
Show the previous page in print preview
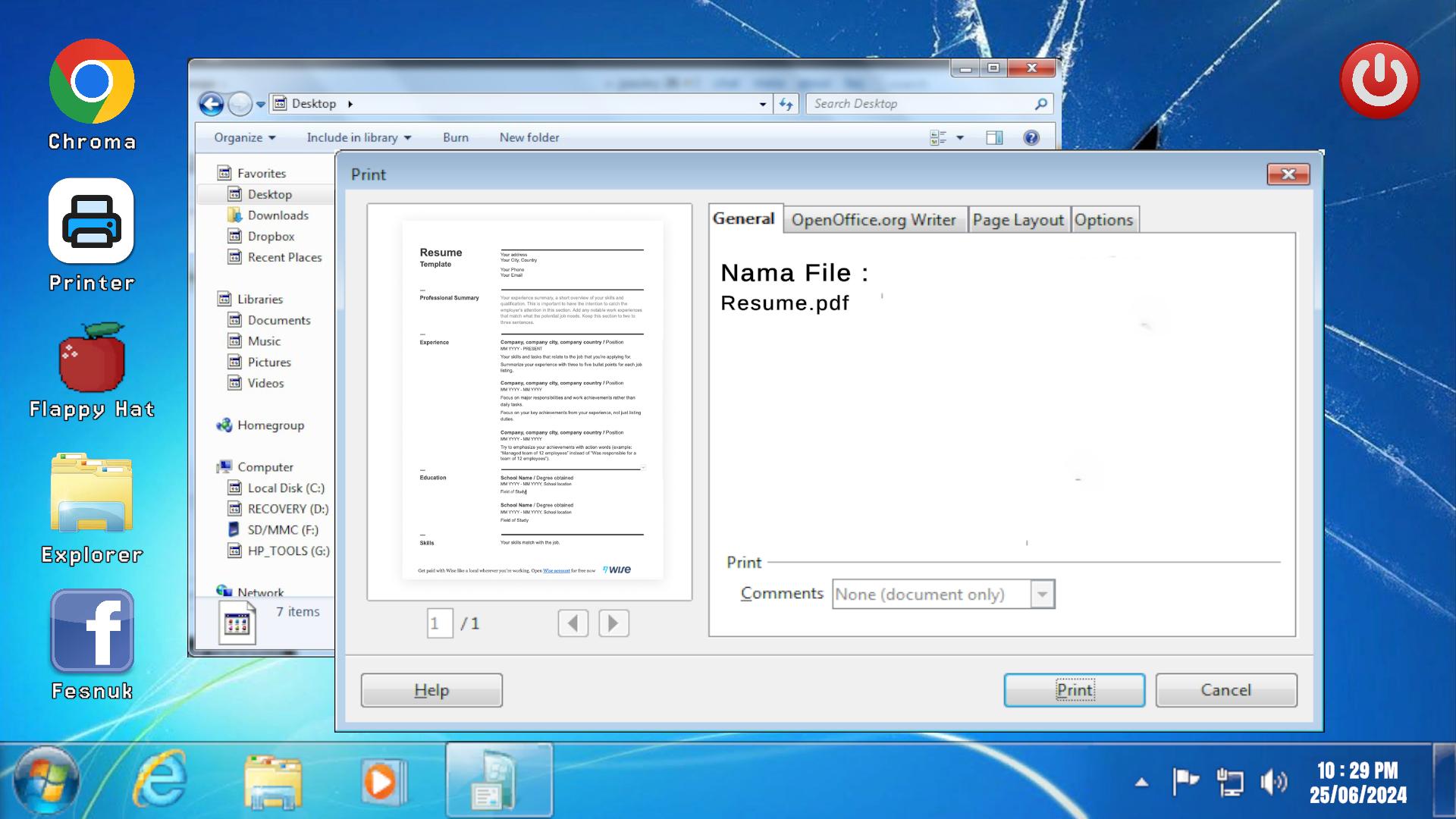573,623
